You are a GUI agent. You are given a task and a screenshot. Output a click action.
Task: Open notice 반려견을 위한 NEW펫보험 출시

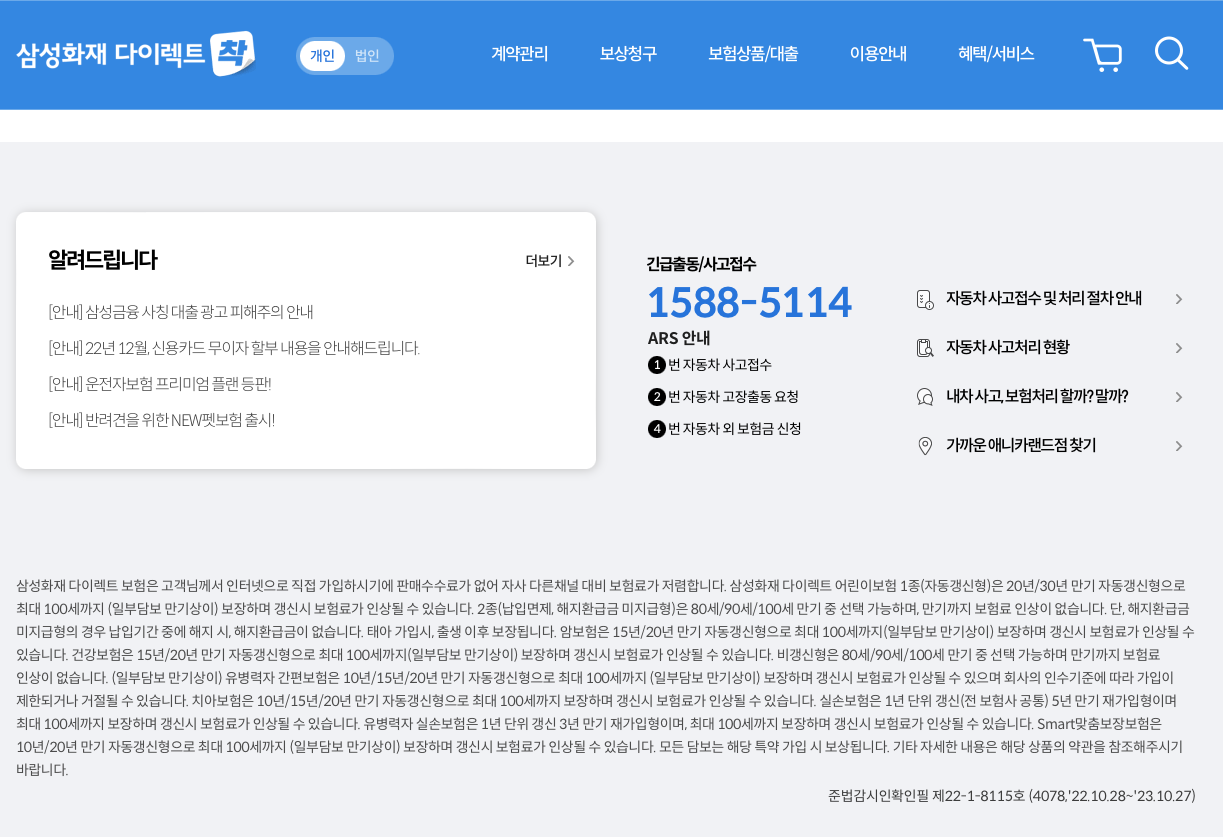161,420
